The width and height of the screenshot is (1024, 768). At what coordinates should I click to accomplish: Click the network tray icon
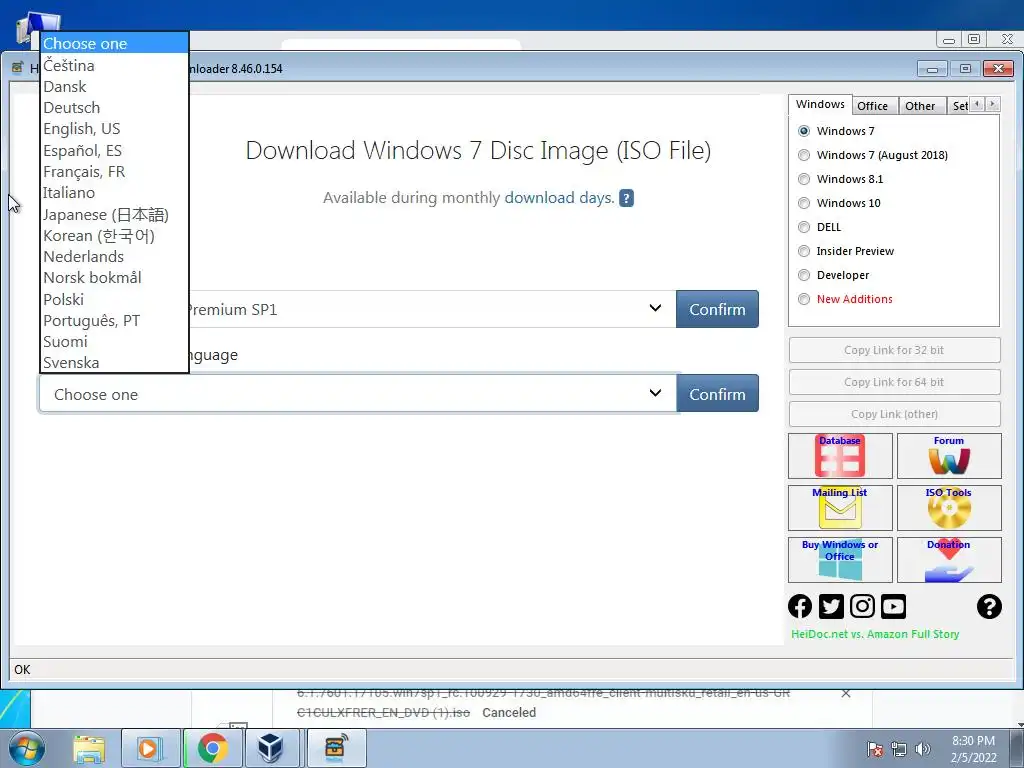(x=899, y=749)
